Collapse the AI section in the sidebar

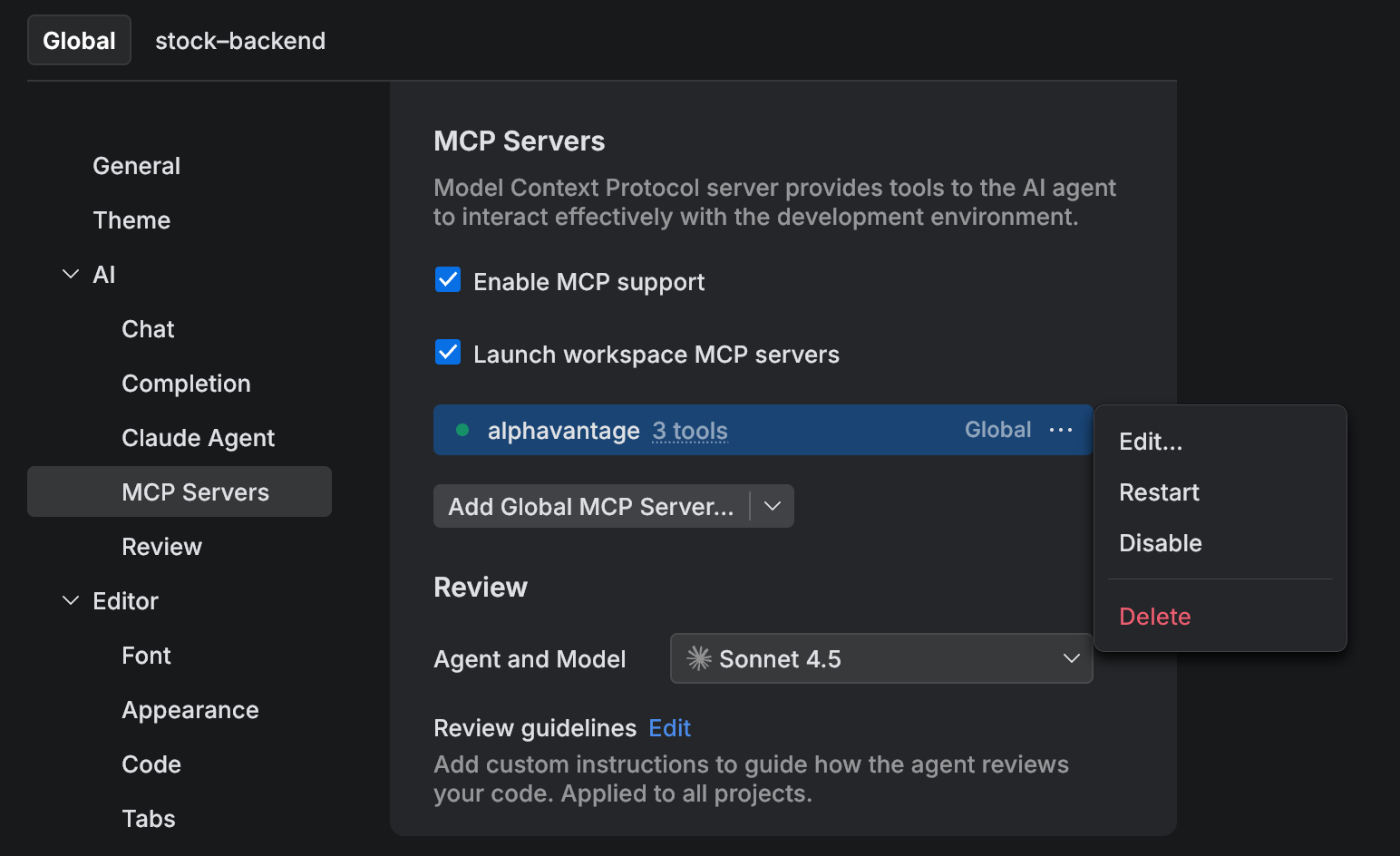pos(70,274)
